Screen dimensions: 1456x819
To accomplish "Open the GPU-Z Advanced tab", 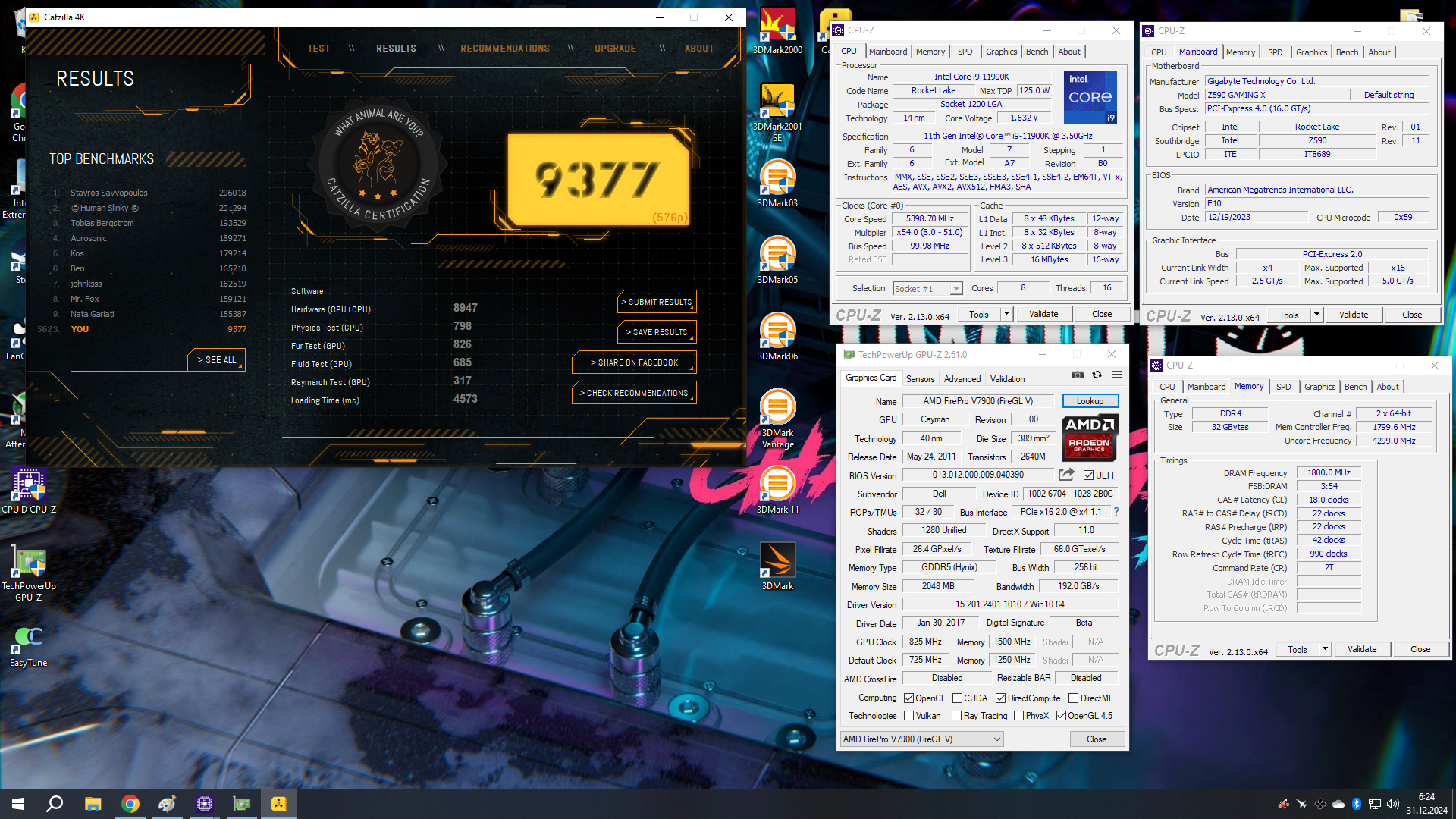I will [x=962, y=379].
